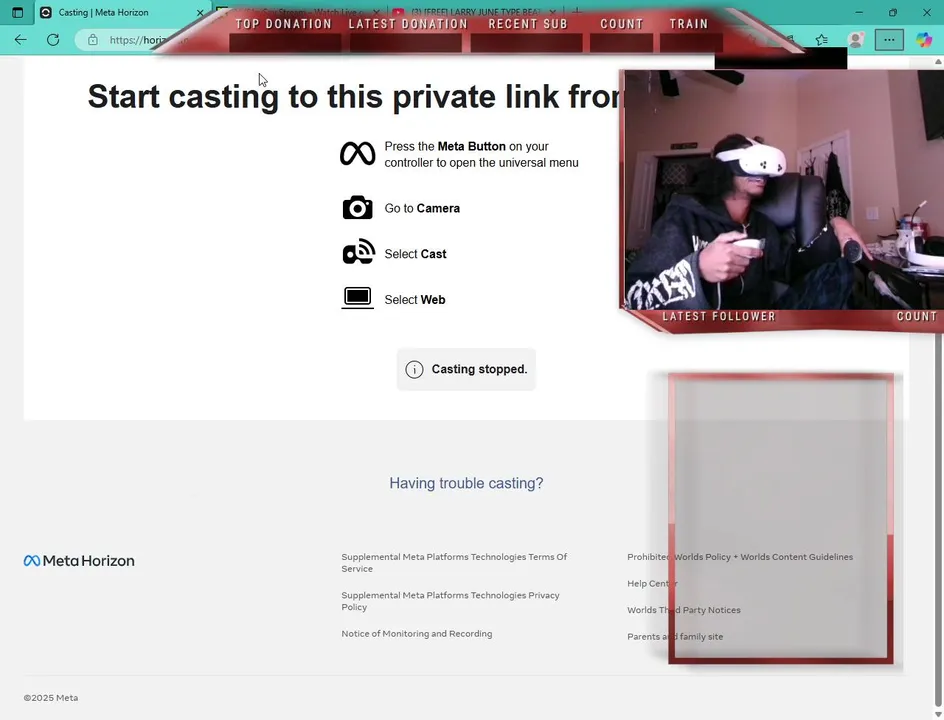The width and height of the screenshot is (944, 720).
Task: Click the Start casting page heading
Action: coord(354,96)
